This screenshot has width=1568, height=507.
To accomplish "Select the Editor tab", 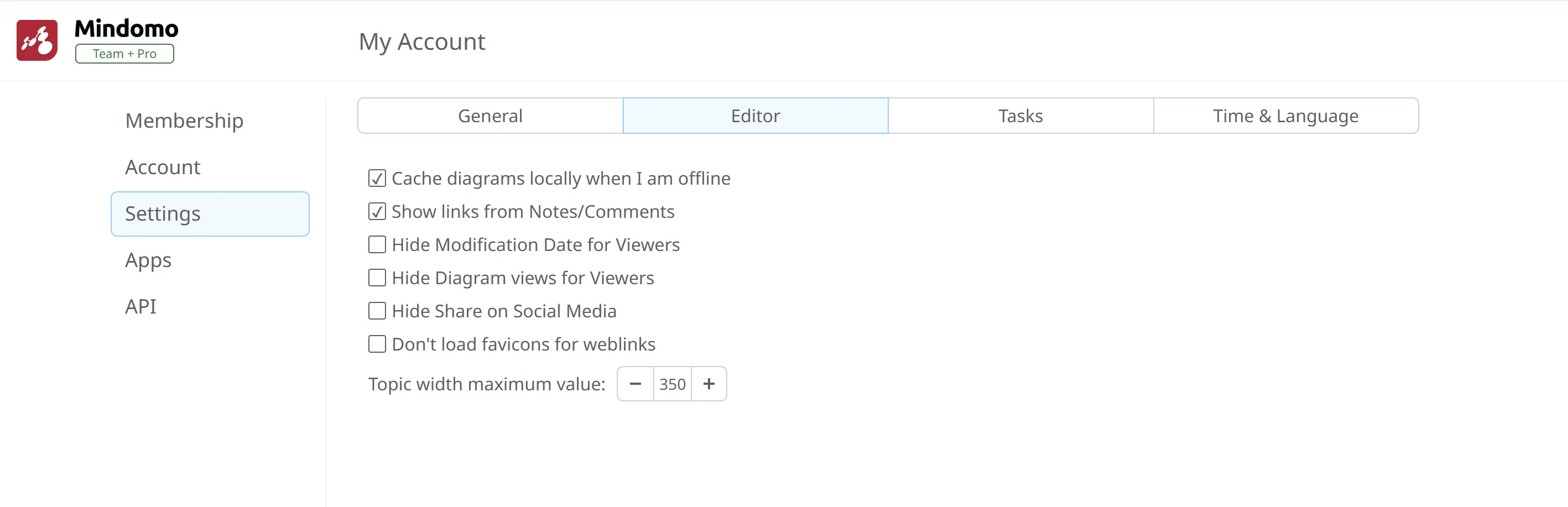I will click(x=755, y=116).
